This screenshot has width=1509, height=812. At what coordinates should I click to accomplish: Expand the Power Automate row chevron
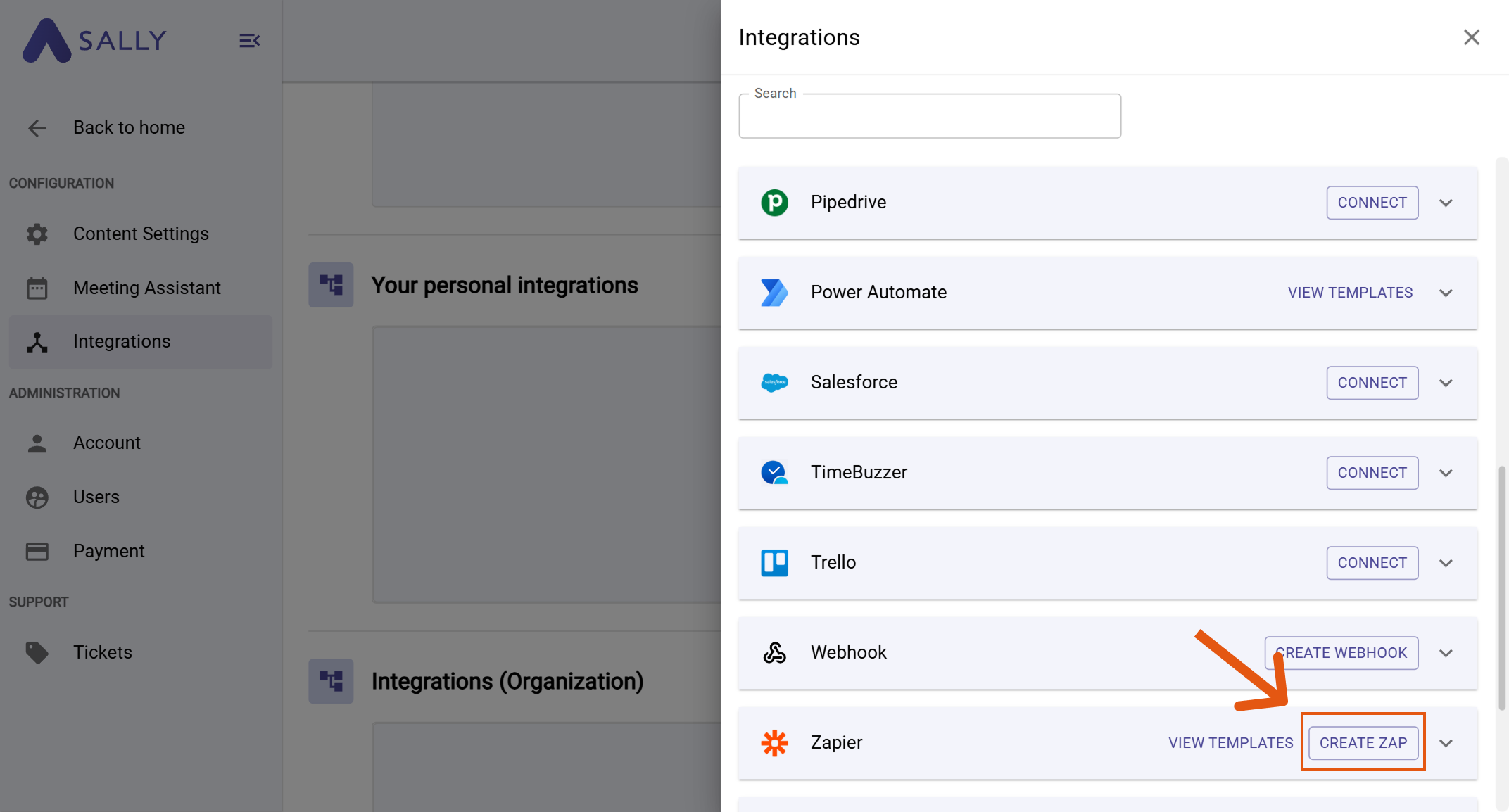point(1446,293)
